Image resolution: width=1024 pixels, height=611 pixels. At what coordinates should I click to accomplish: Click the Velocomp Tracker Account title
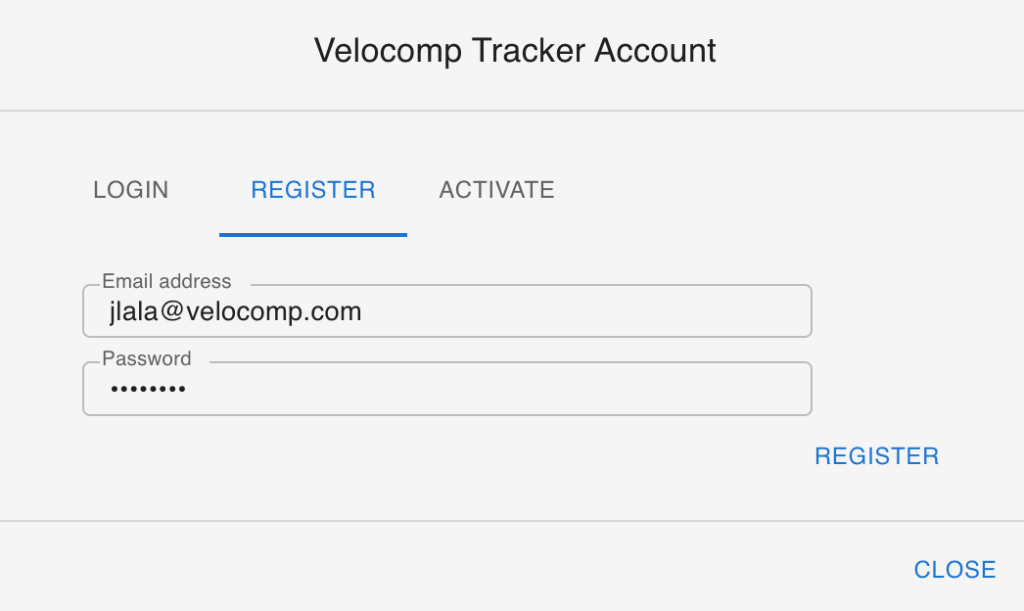pos(515,51)
